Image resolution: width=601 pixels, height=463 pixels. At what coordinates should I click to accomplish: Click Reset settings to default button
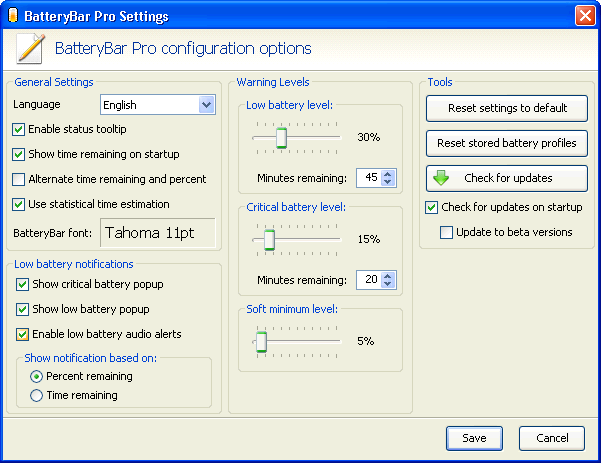point(507,108)
